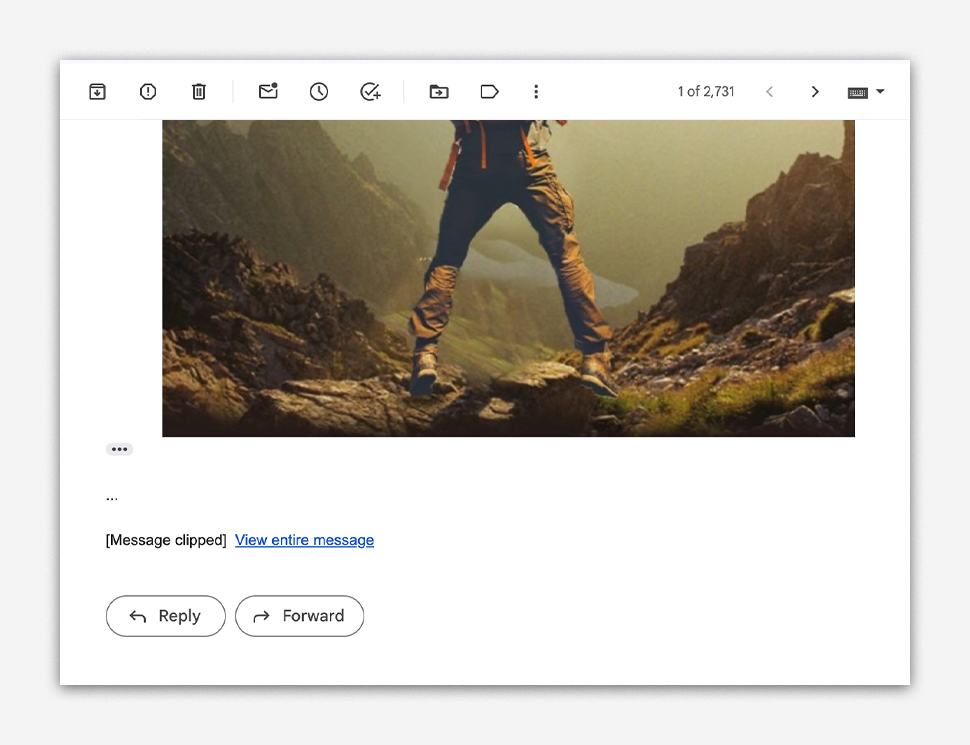This screenshot has height=745, width=970.
Task: Mark the message as unread
Action: coord(268,92)
